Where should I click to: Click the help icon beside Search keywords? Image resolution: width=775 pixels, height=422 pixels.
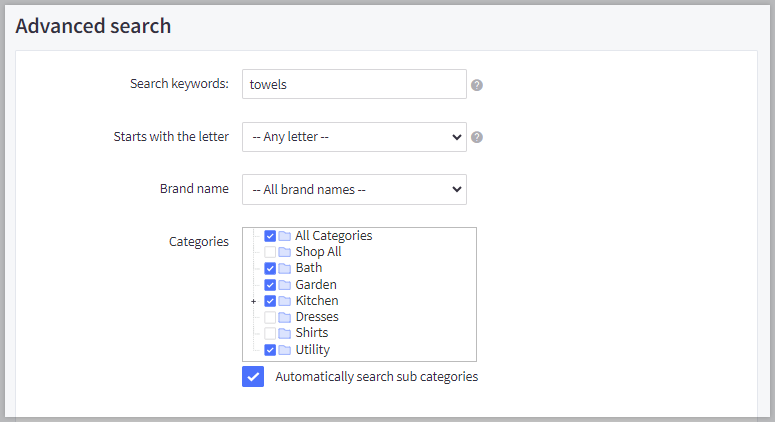(476, 85)
